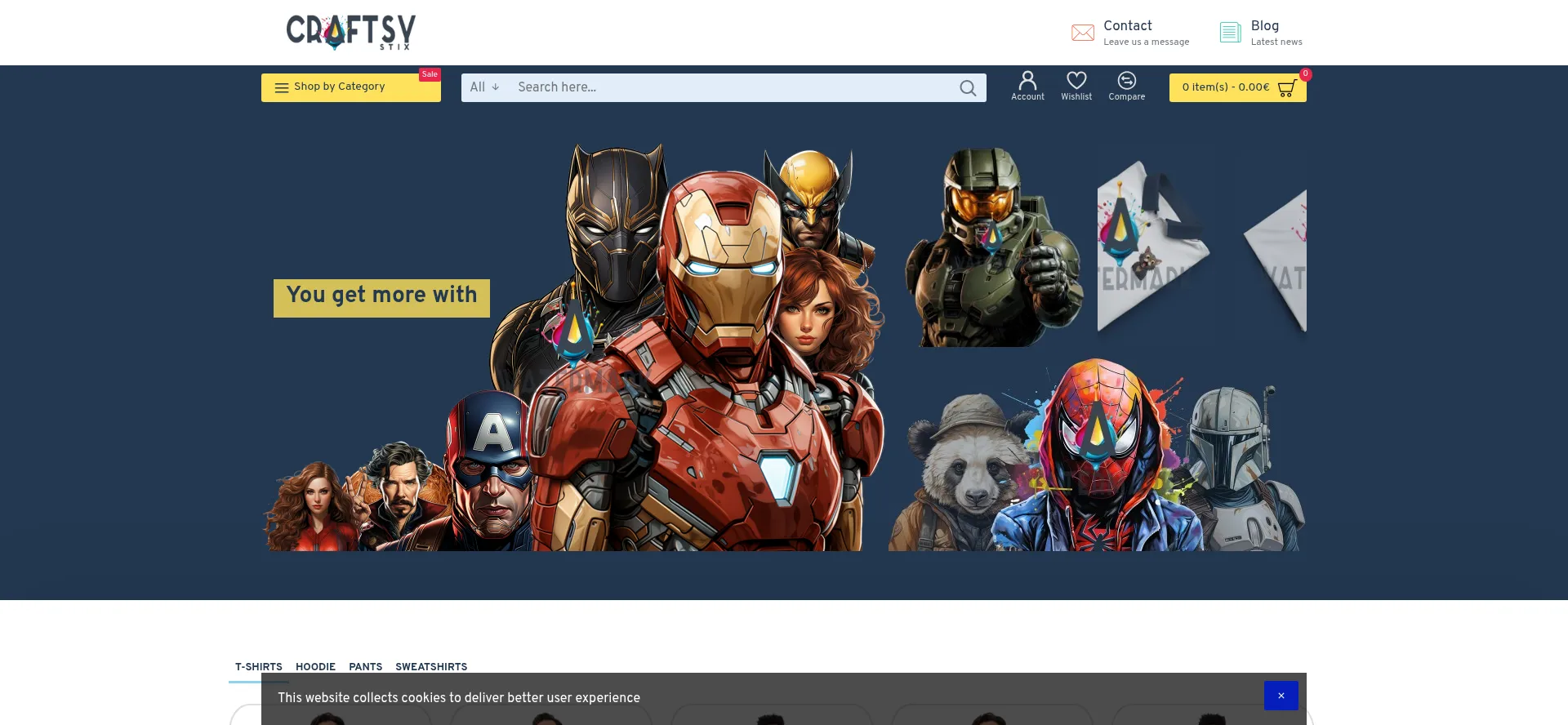Click the hamburger menu icon

coord(282,87)
